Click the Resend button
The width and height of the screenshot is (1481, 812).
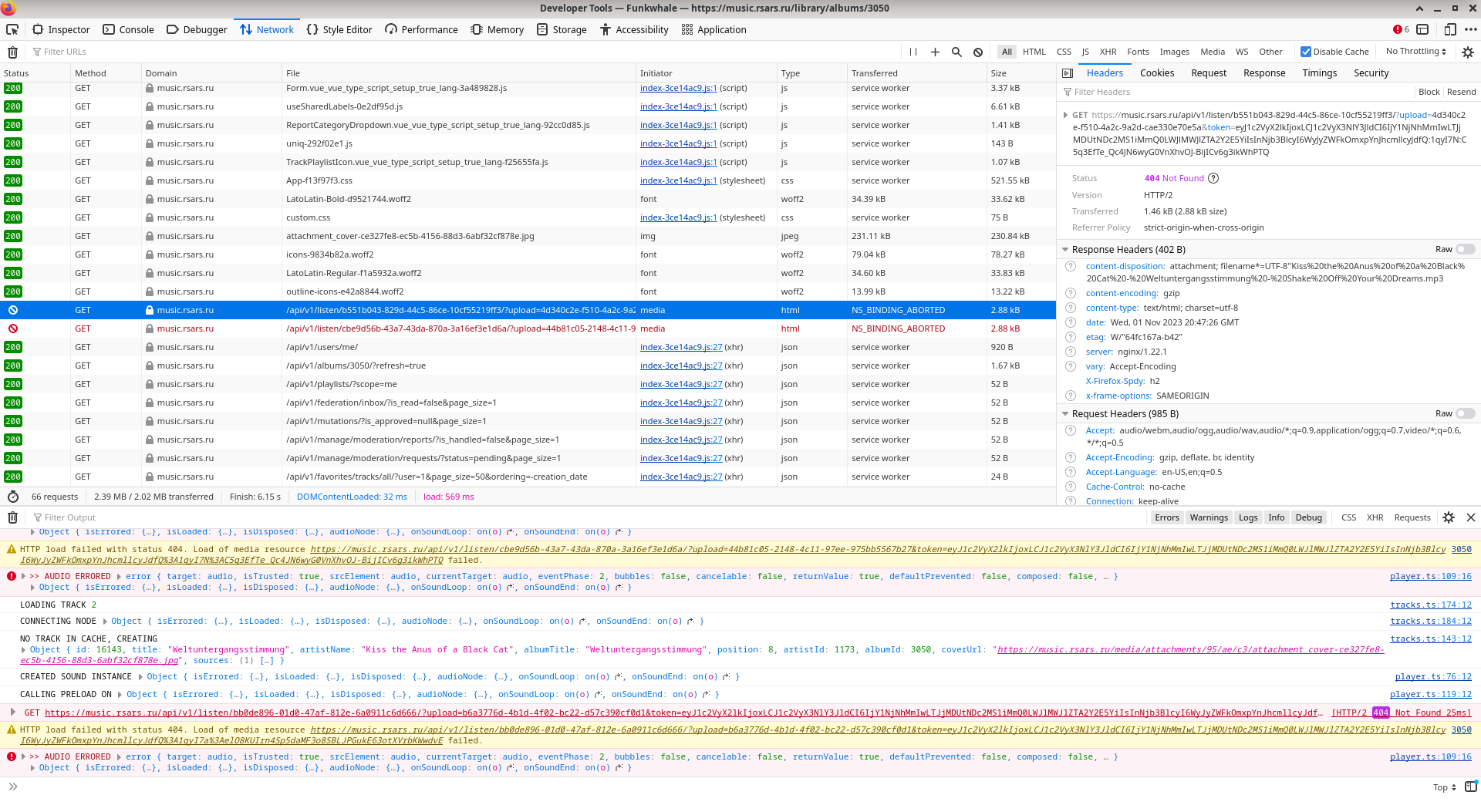[x=1461, y=92]
